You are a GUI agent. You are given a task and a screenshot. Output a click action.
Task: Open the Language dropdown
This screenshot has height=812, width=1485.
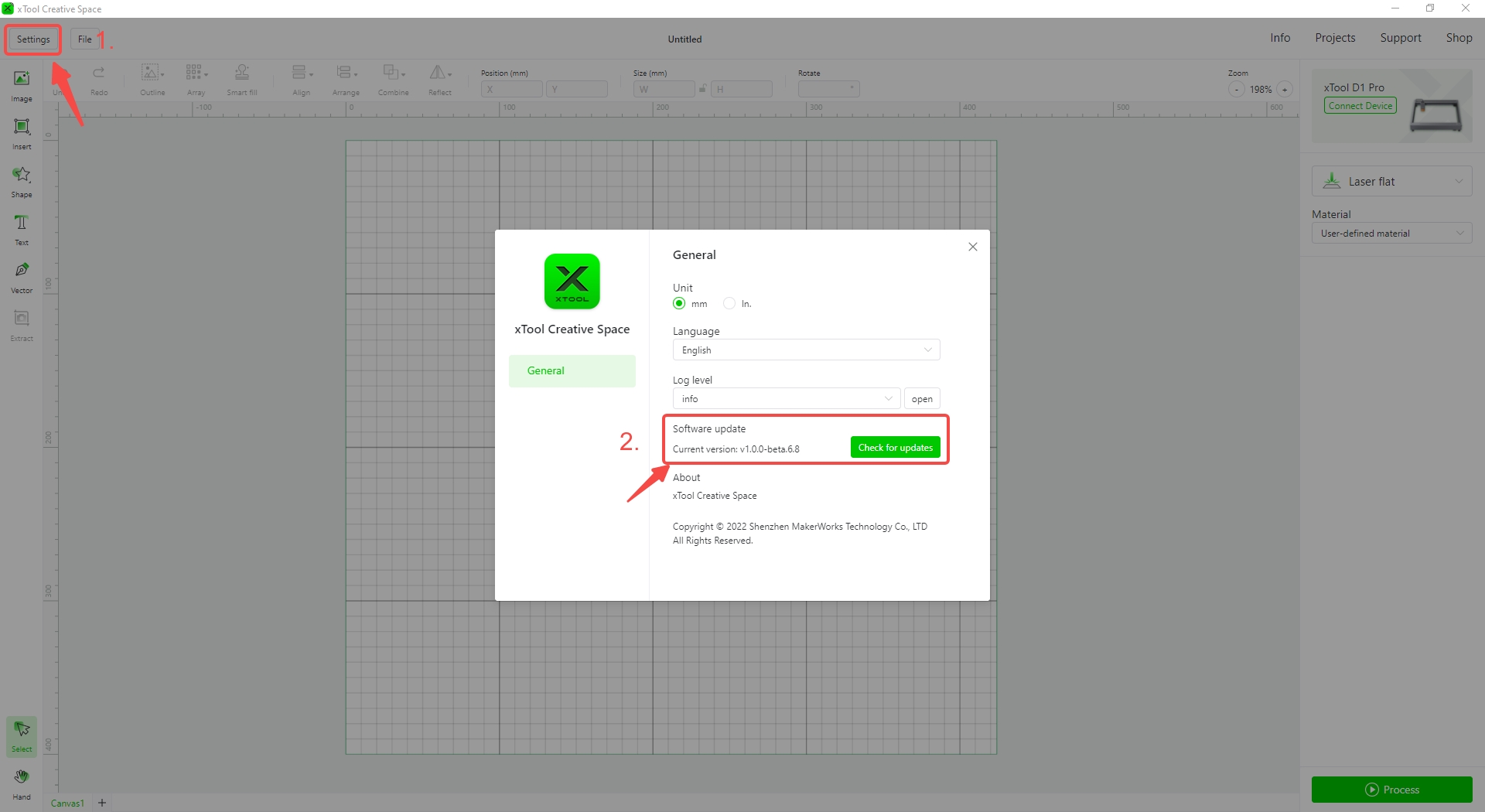click(x=805, y=350)
